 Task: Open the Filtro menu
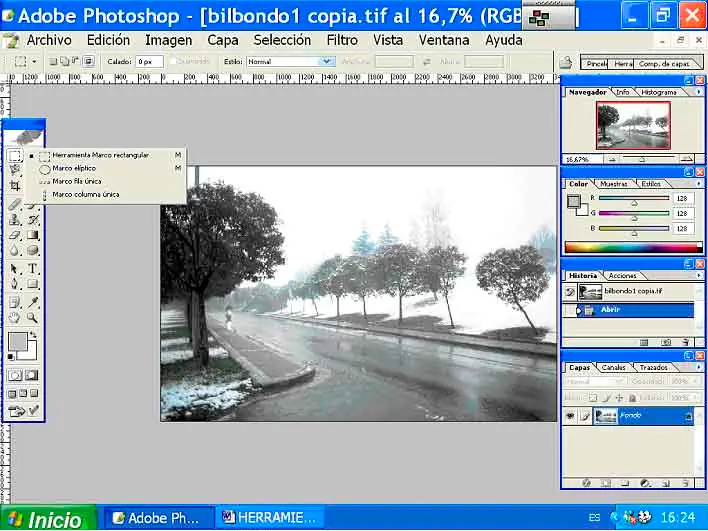[342, 40]
